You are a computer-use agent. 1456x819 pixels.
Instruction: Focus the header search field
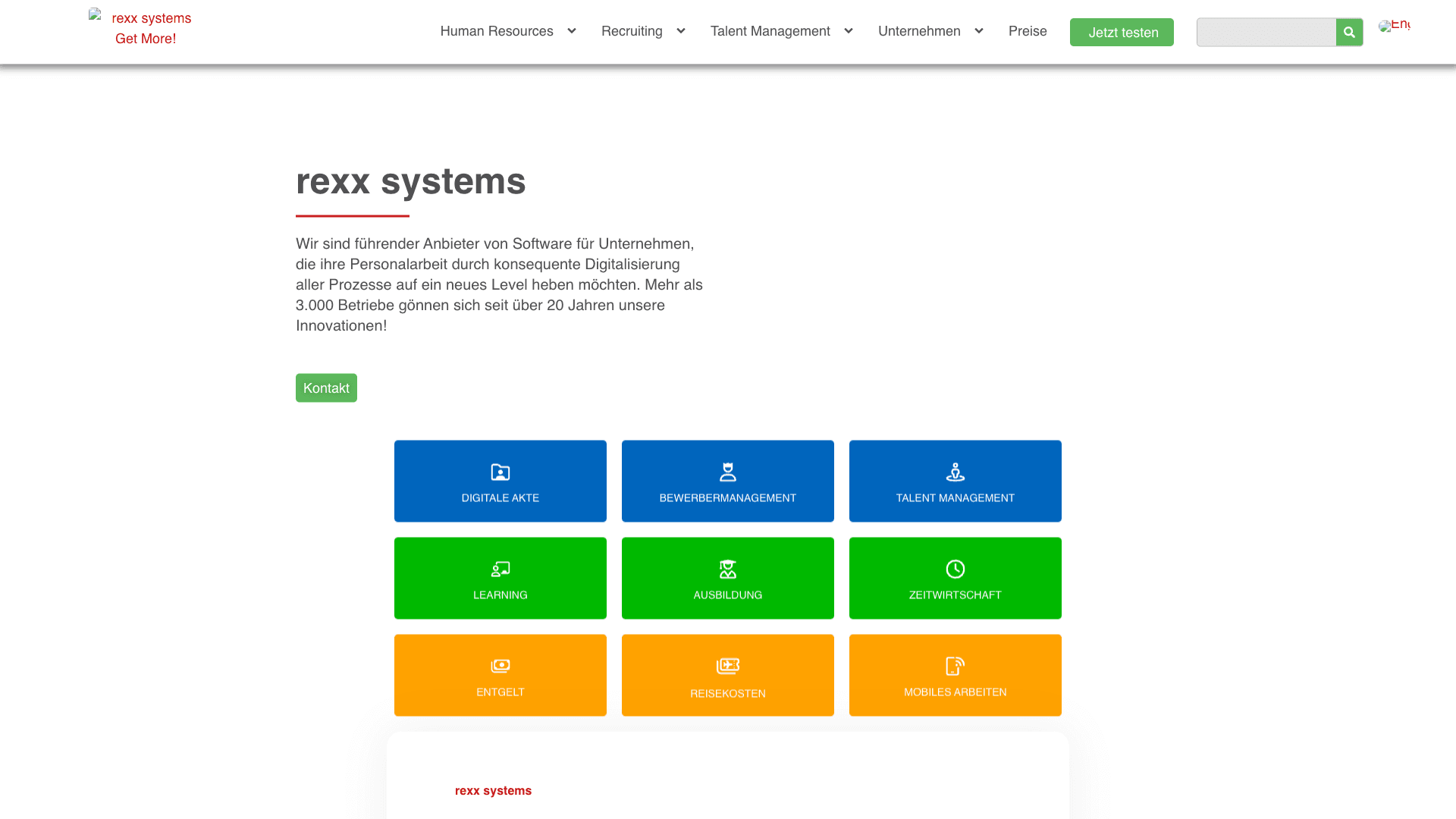click(x=1266, y=33)
